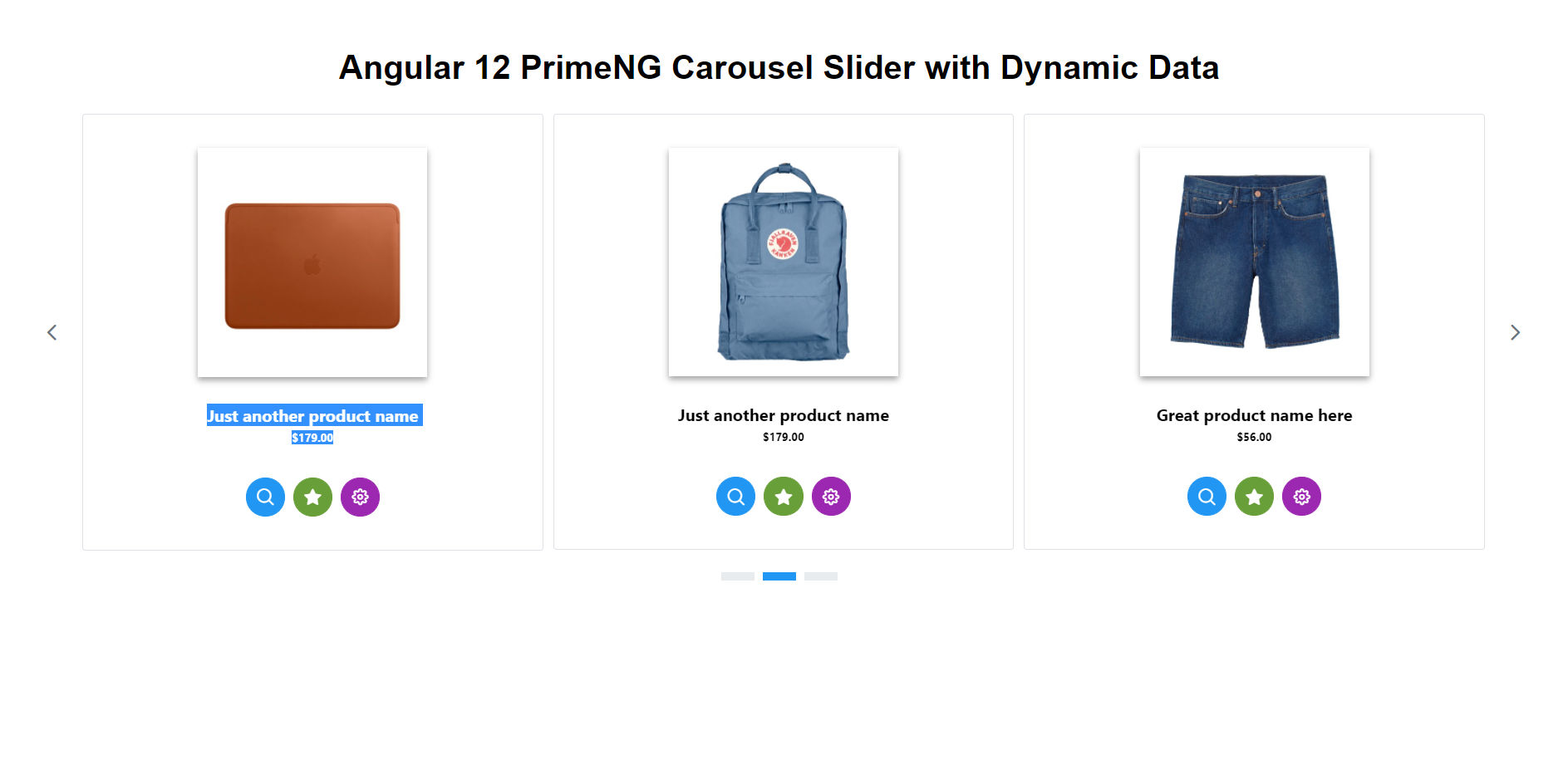Select the magnifier icon under the backpack product

(735, 496)
